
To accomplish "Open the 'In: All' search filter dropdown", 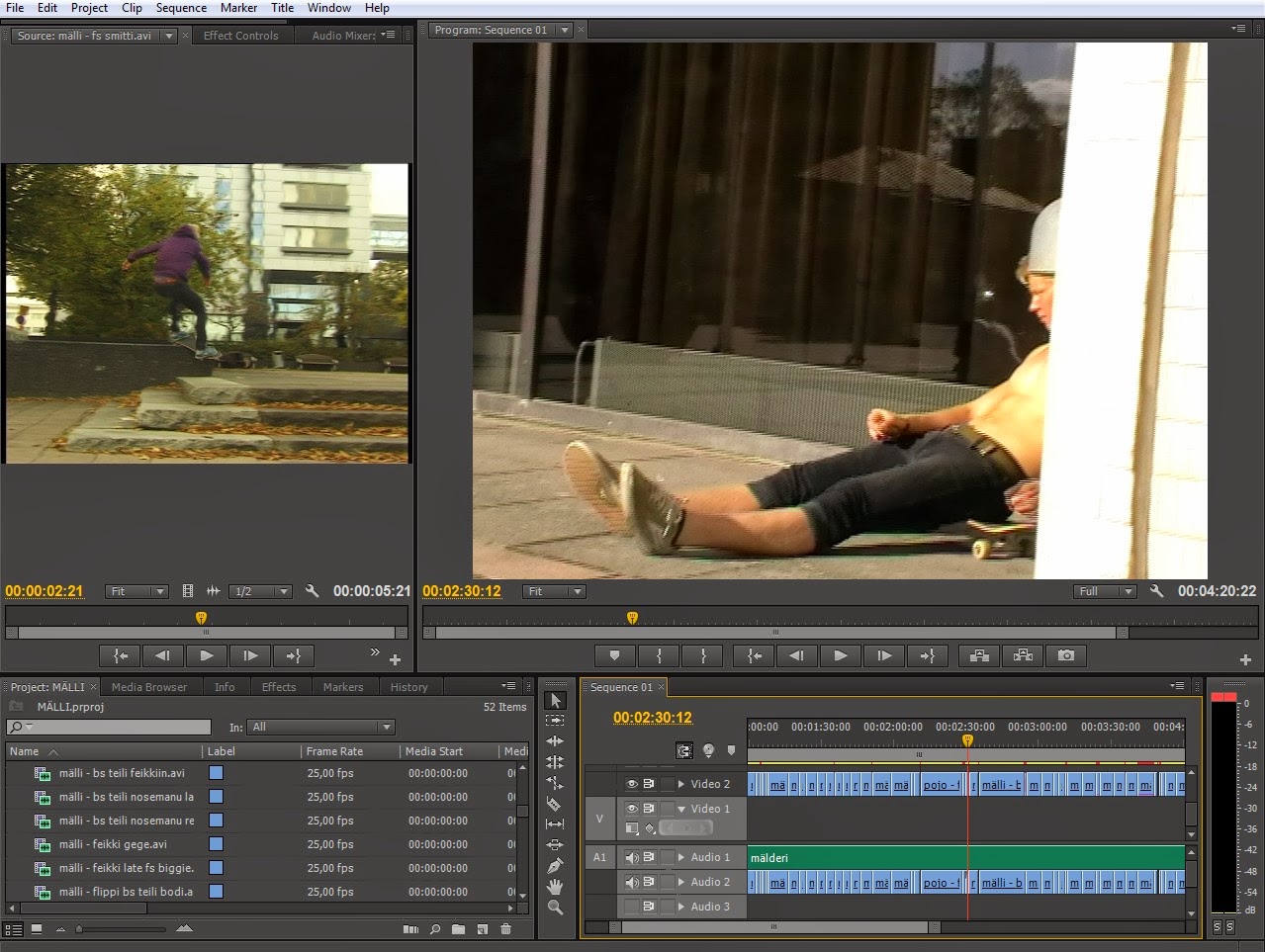I will 319,727.
